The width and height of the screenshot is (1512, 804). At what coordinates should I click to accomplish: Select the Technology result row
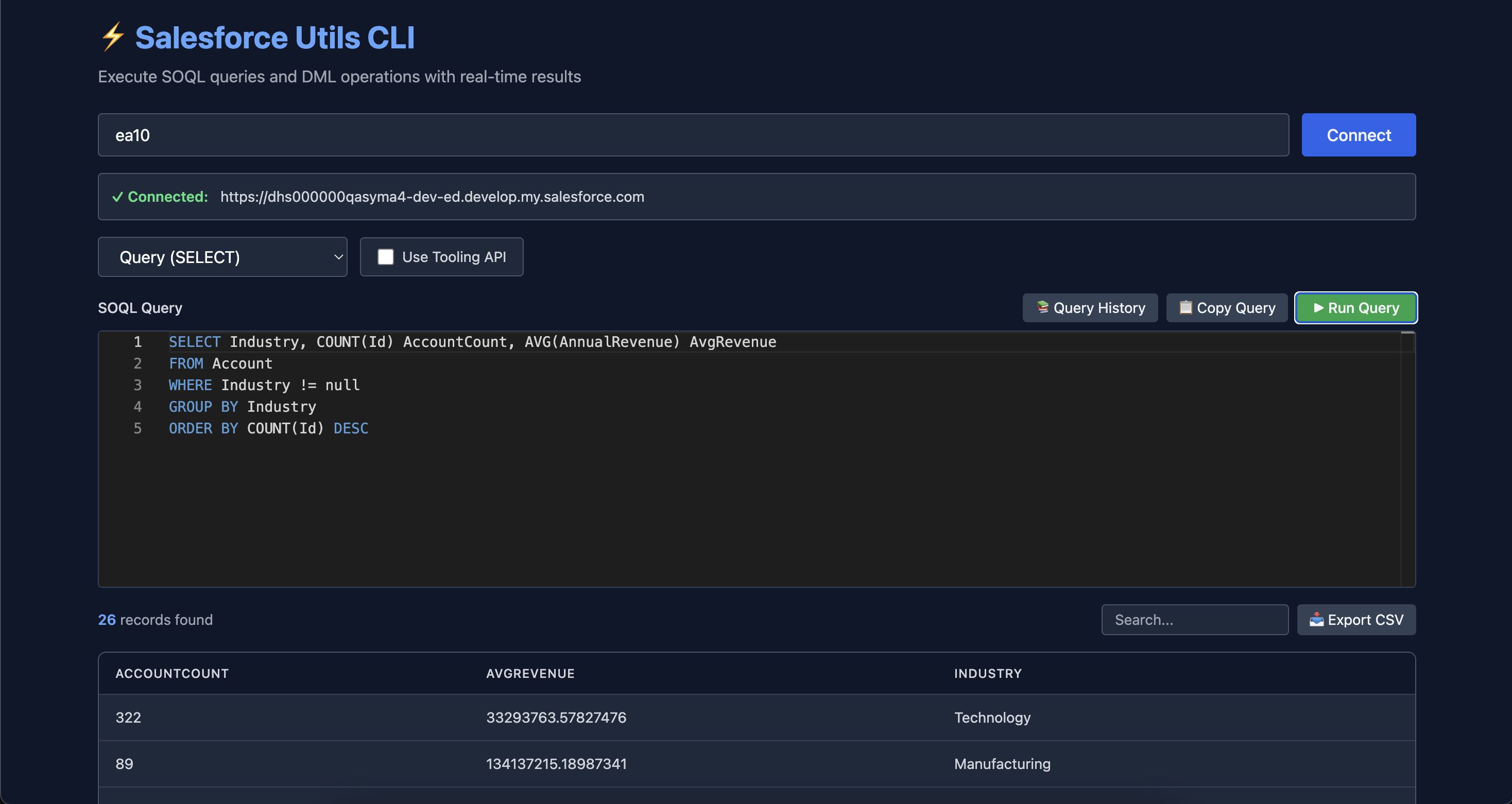tap(756, 717)
